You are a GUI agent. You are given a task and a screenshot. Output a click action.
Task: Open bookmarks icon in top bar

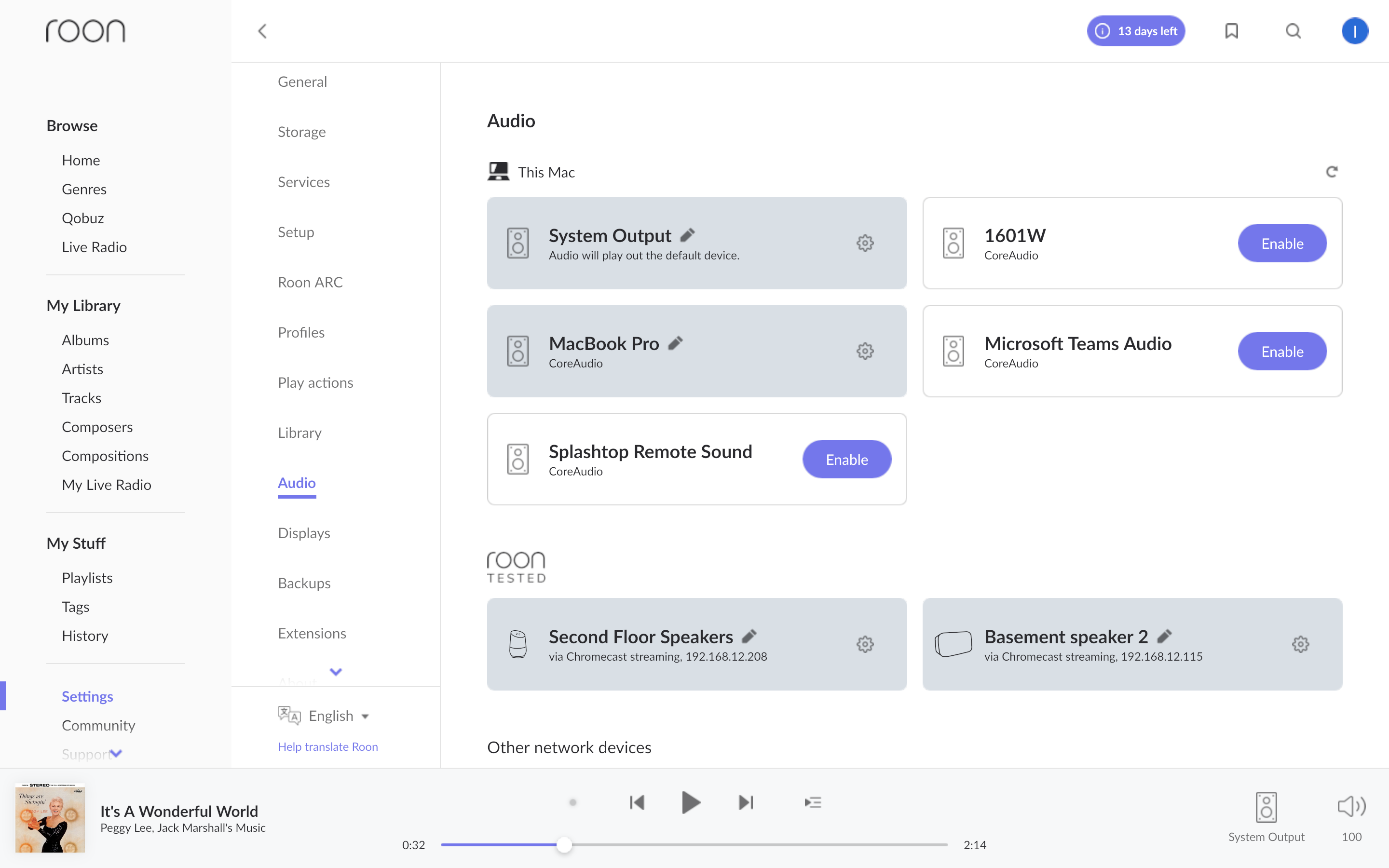(1231, 31)
